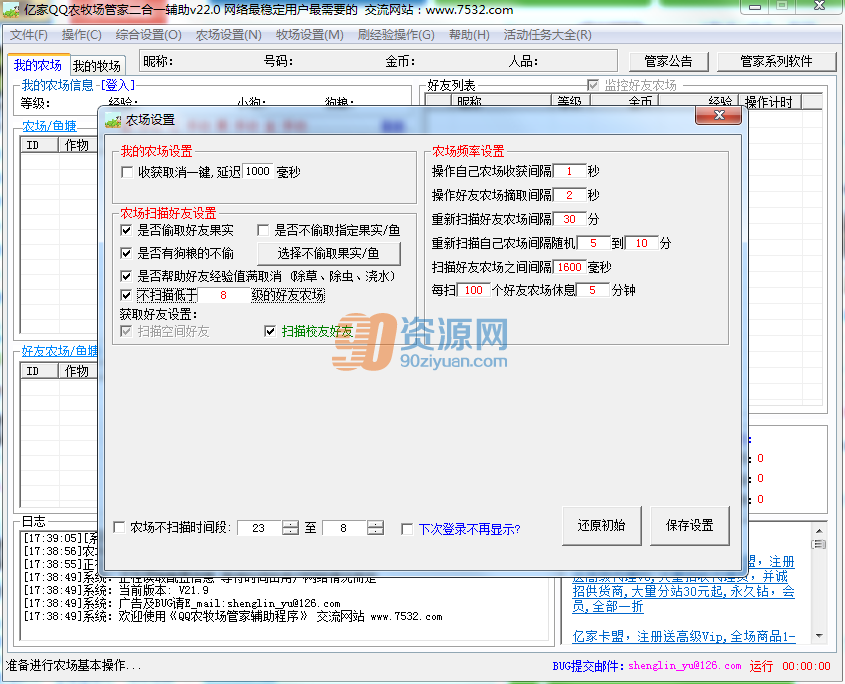Switch to 我的牧场 tab
This screenshot has width=845, height=684.
coord(97,66)
